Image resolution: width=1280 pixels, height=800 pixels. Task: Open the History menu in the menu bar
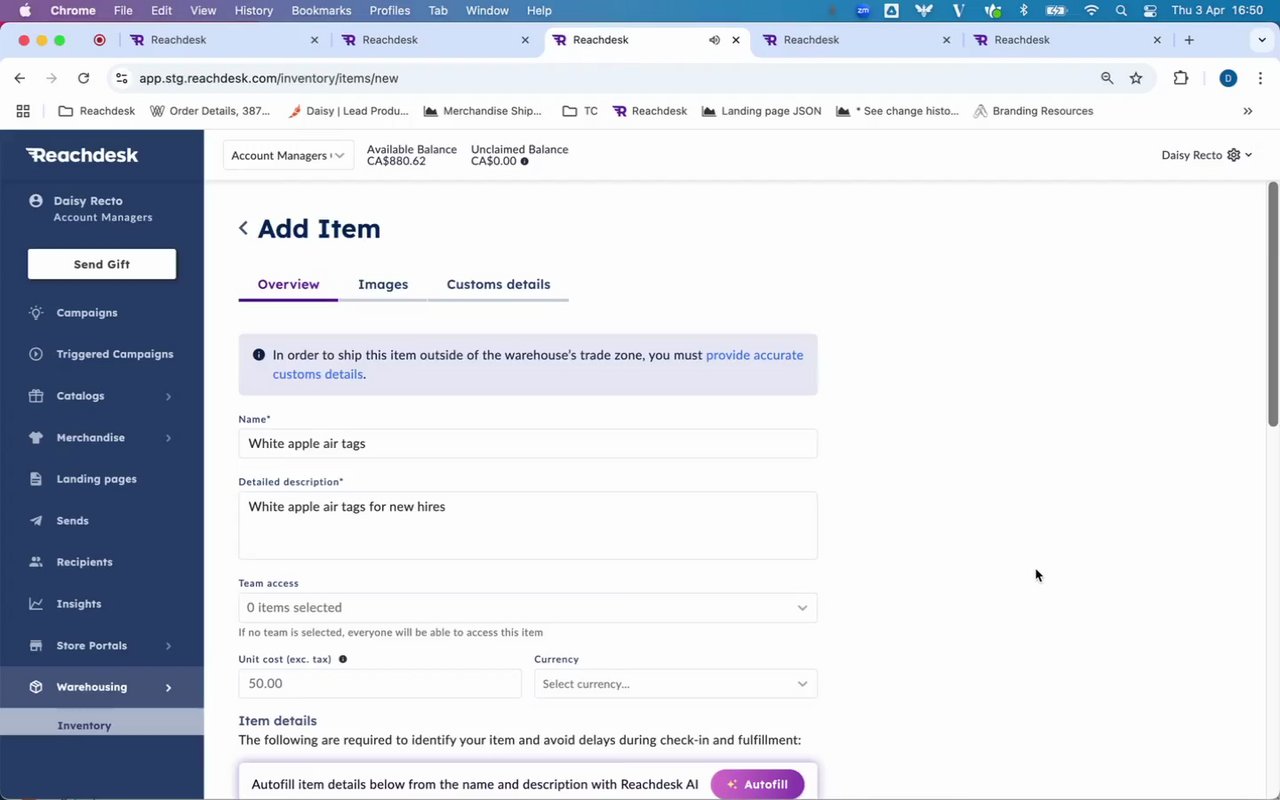(253, 10)
